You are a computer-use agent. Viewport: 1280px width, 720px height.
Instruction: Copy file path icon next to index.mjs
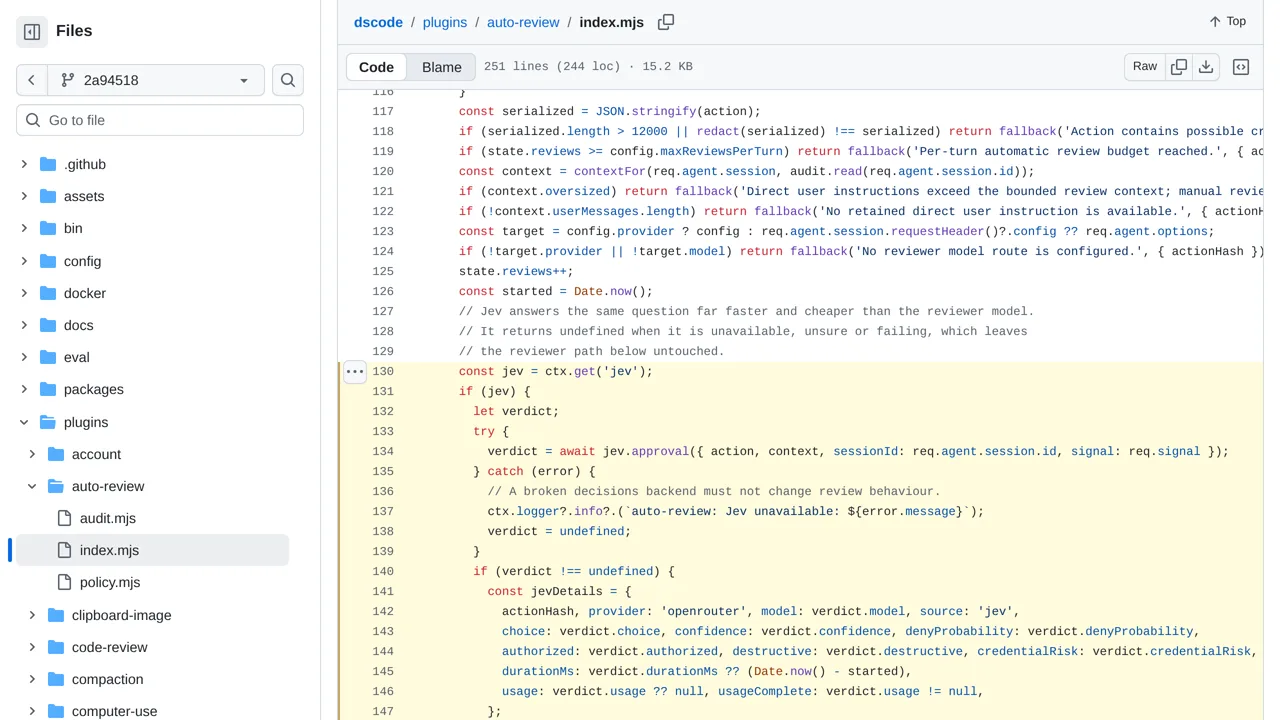pyautogui.click(x=666, y=22)
